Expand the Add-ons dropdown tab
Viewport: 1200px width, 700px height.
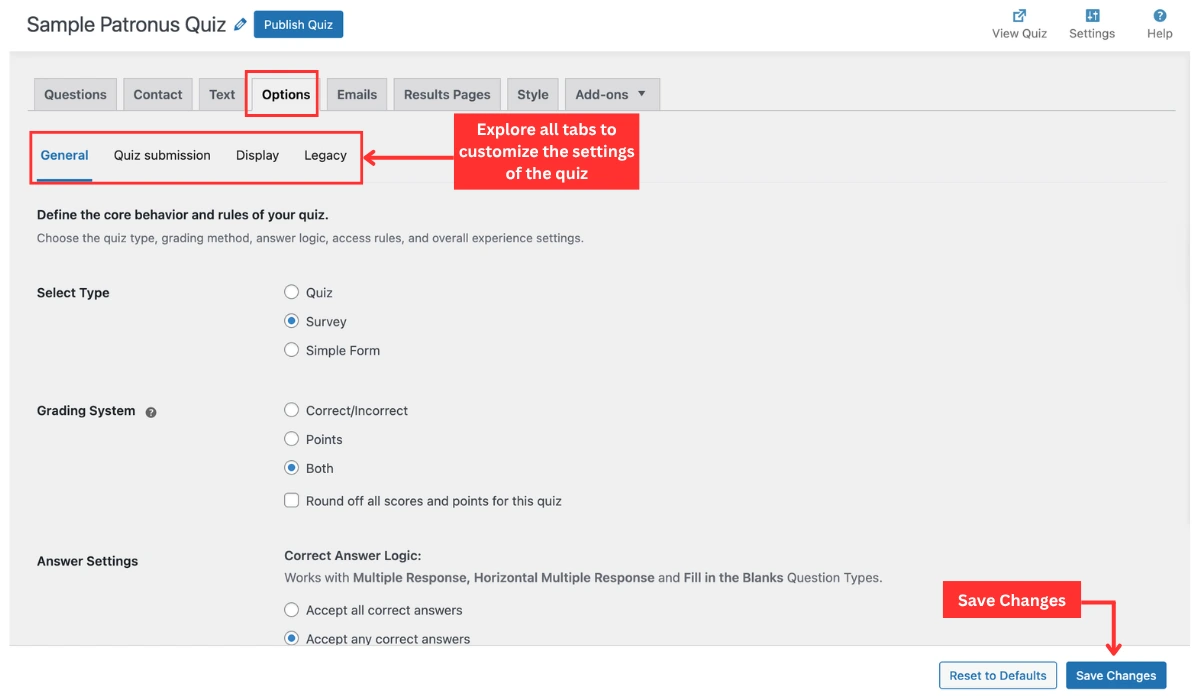click(x=611, y=94)
